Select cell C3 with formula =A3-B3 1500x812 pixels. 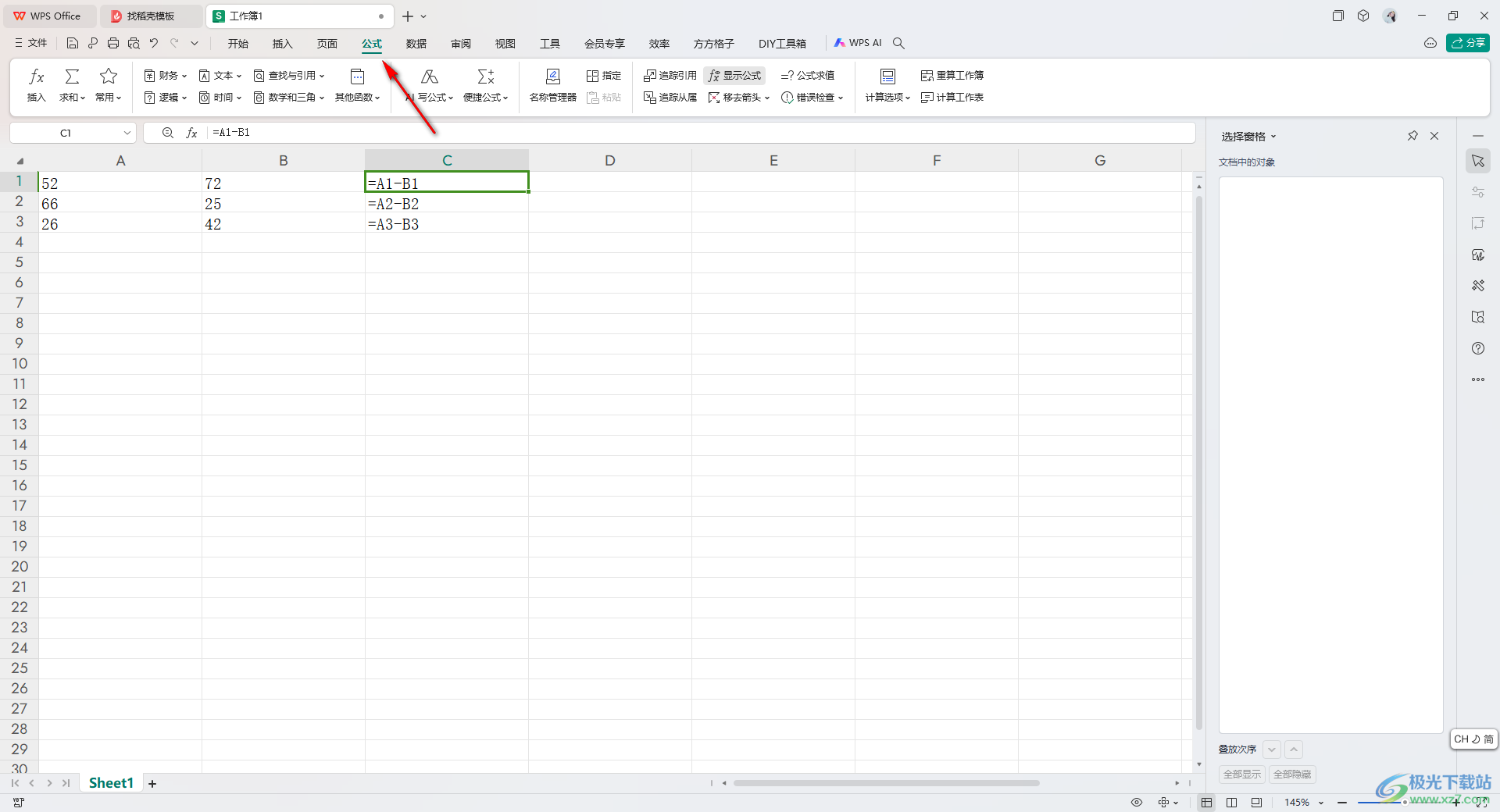pos(447,224)
